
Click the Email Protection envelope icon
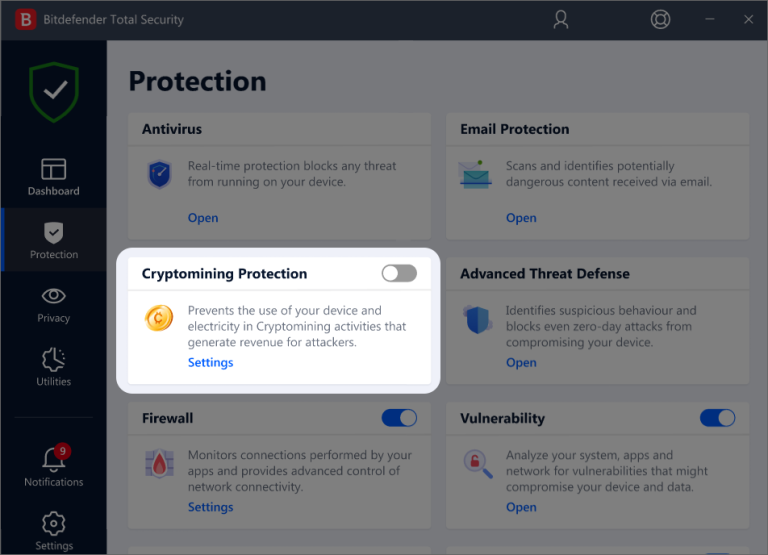point(475,174)
